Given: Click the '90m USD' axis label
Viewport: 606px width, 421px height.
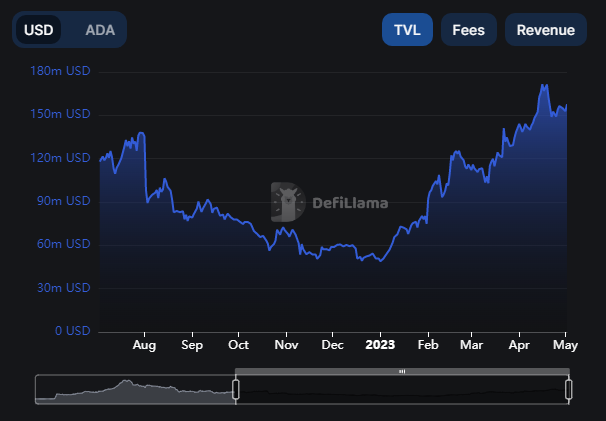Looking at the screenshot, I should coord(63,201).
